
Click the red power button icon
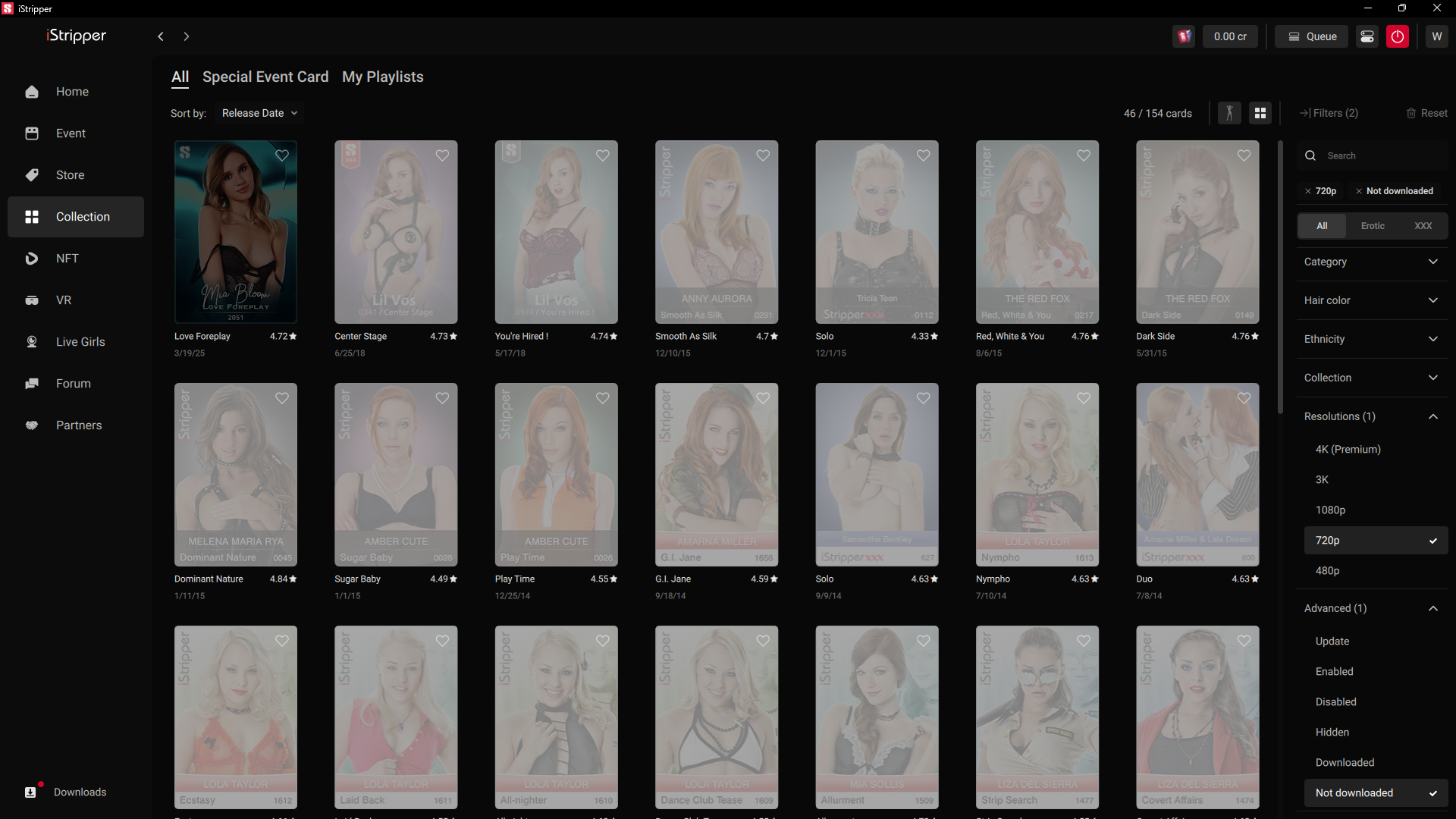pos(1397,36)
